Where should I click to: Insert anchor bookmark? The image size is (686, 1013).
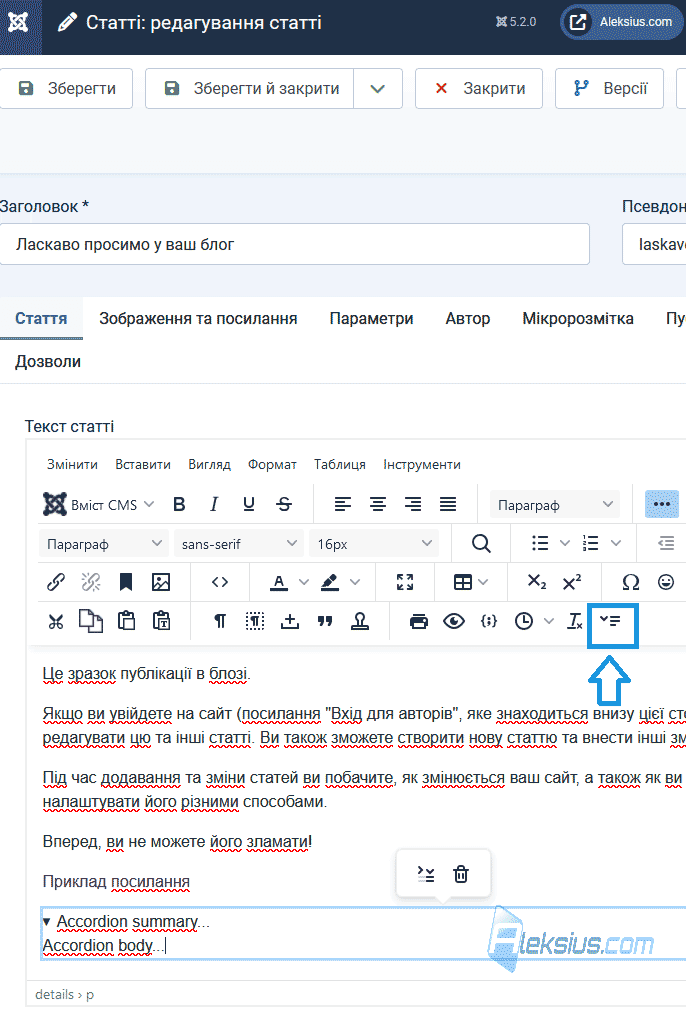[x=126, y=582]
